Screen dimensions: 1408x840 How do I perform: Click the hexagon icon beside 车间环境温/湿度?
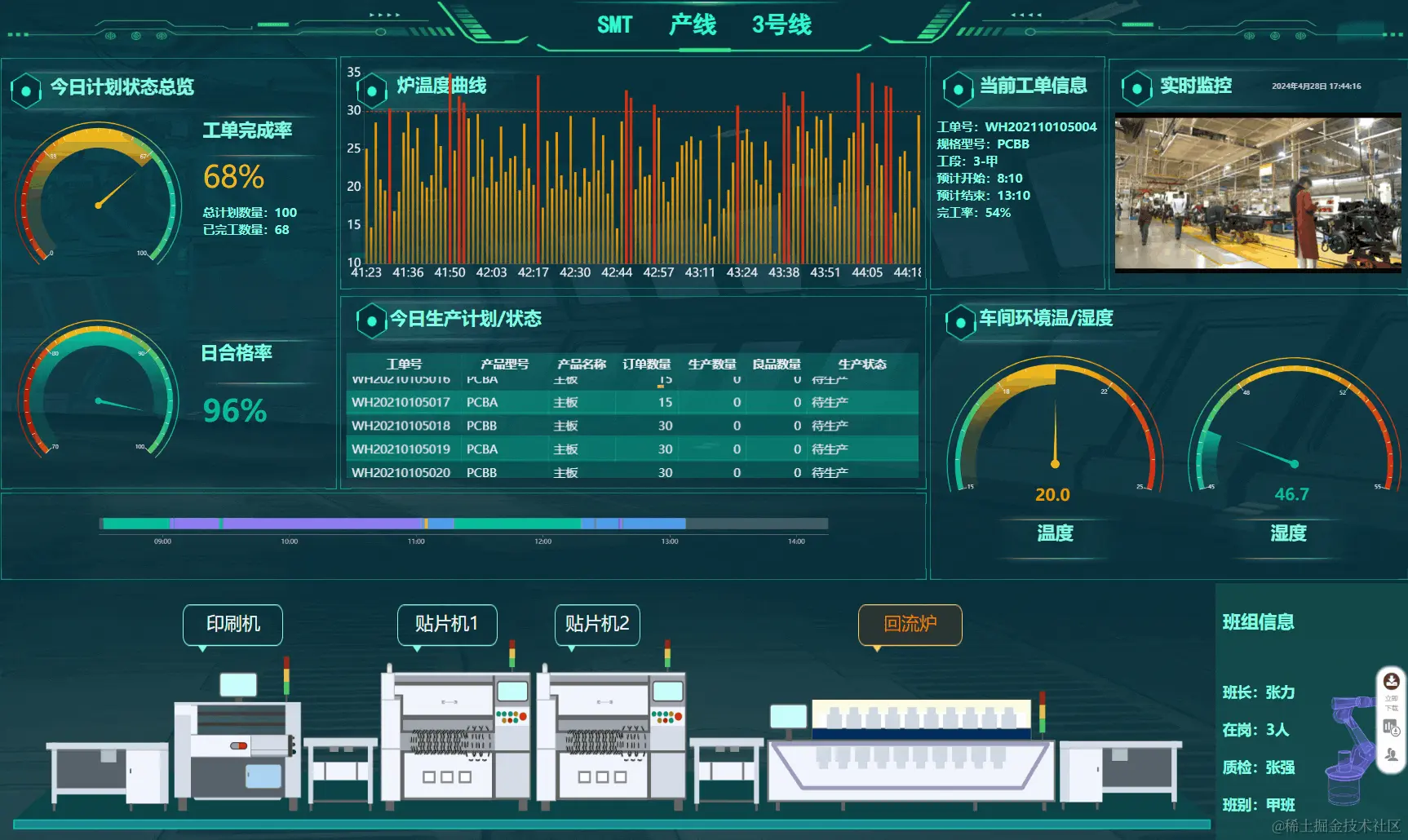961,322
